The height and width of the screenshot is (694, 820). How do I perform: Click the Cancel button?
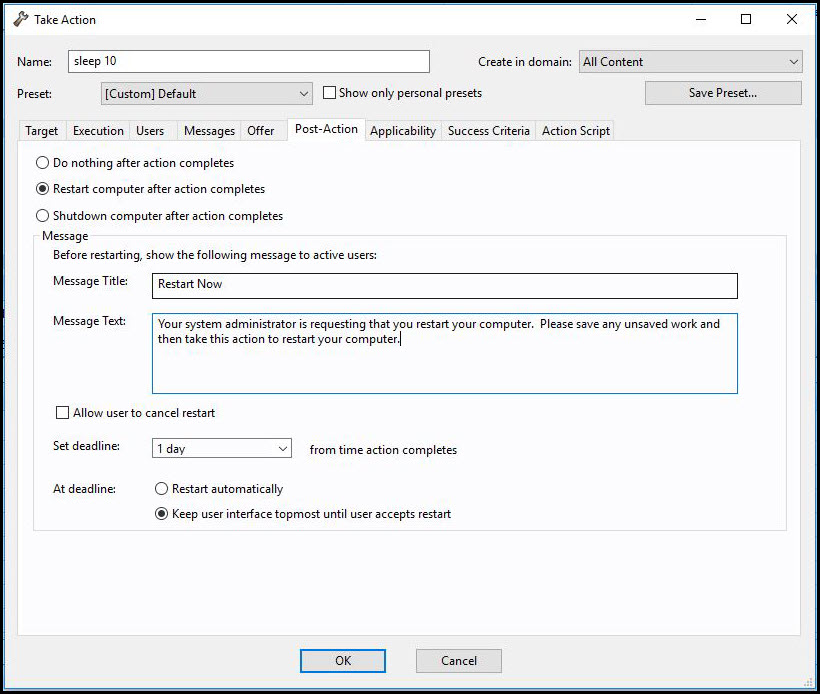[x=458, y=661]
